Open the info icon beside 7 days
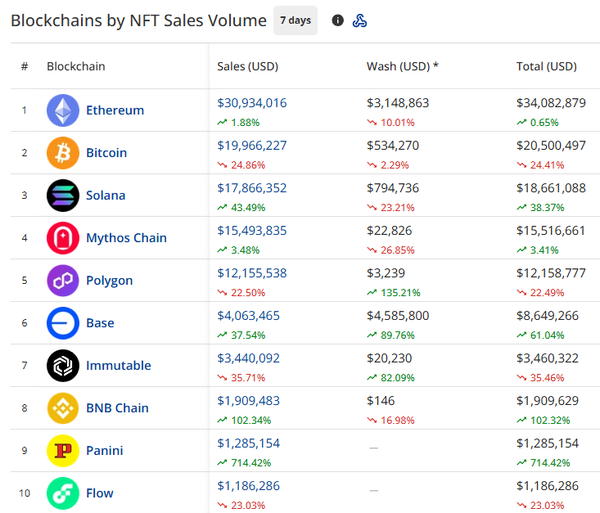600x513 pixels. click(337, 21)
